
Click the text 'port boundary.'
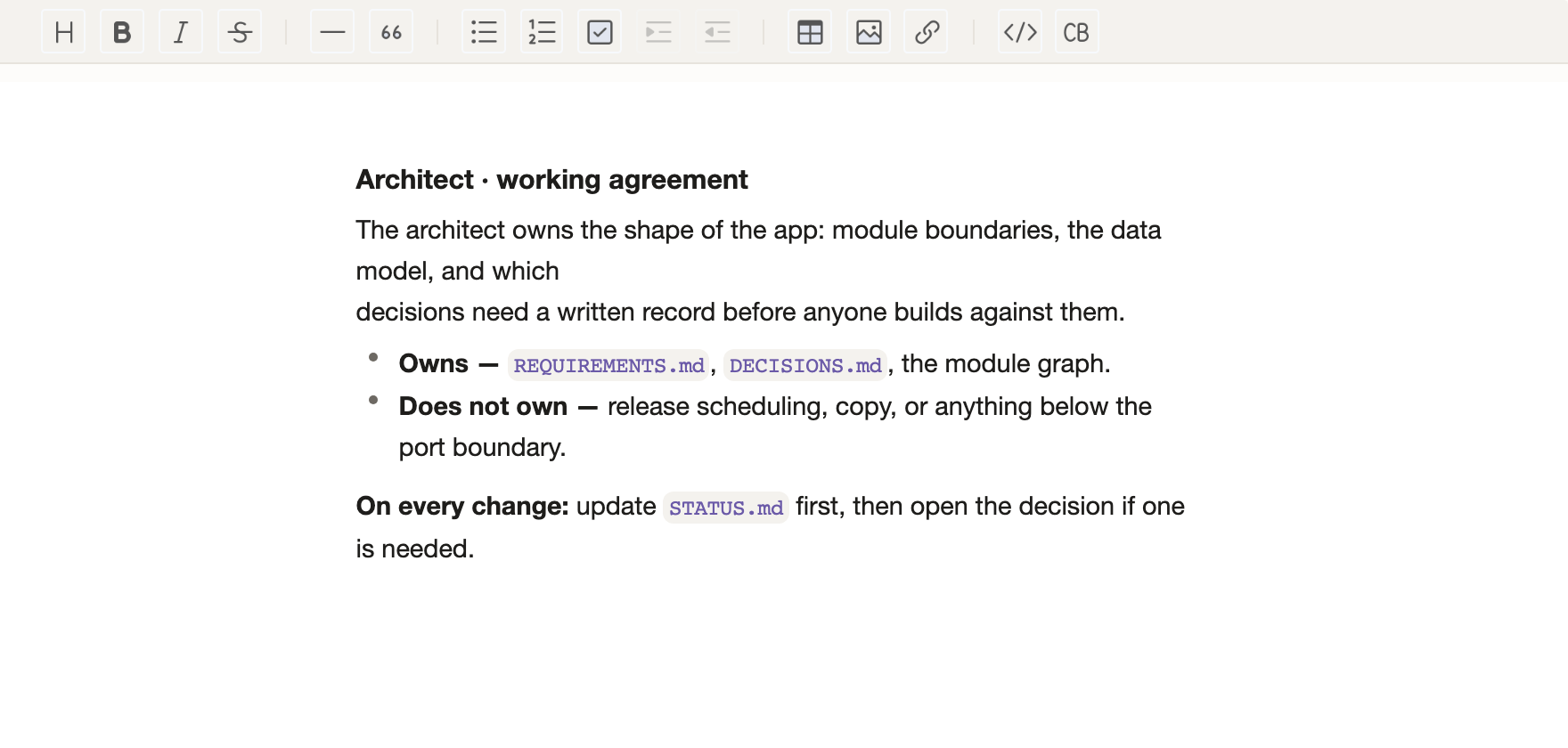(x=482, y=447)
